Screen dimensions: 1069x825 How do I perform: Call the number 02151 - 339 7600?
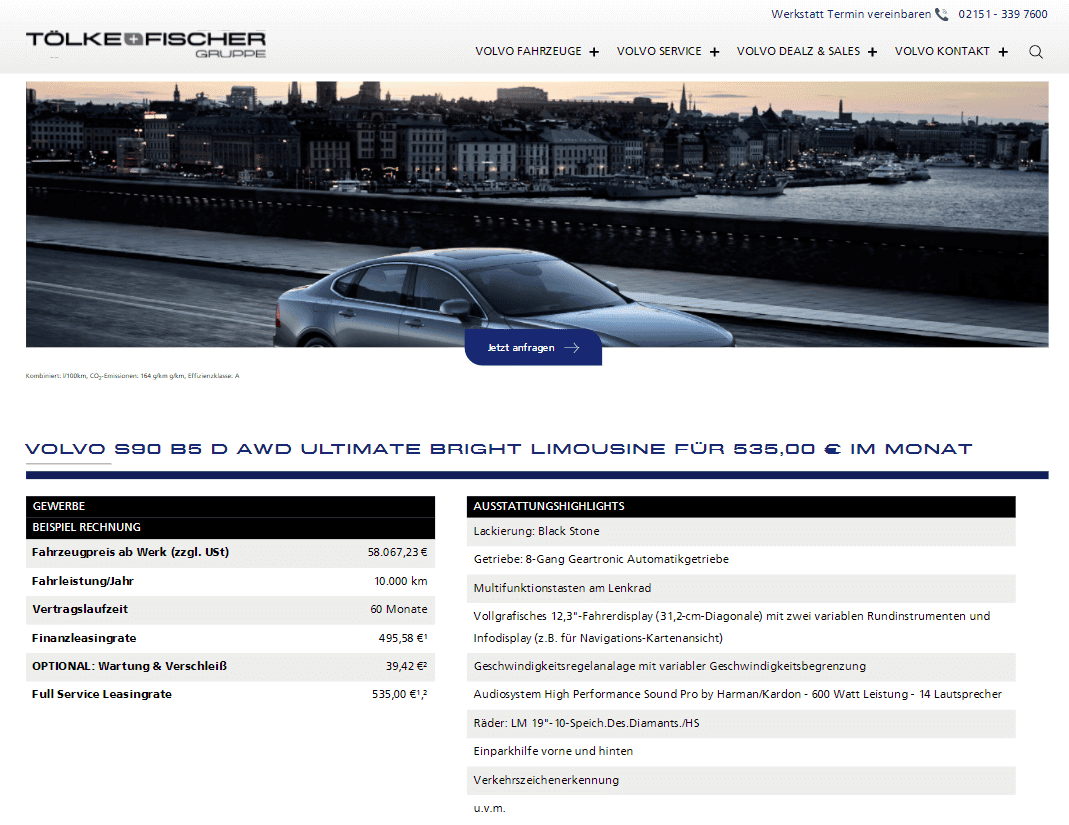pyautogui.click(x=1003, y=14)
